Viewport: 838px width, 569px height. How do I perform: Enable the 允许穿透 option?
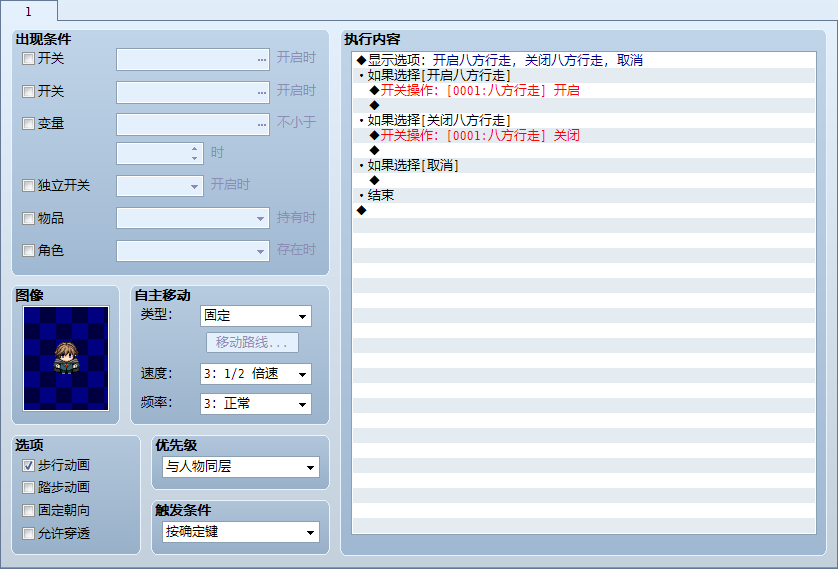(28, 533)
